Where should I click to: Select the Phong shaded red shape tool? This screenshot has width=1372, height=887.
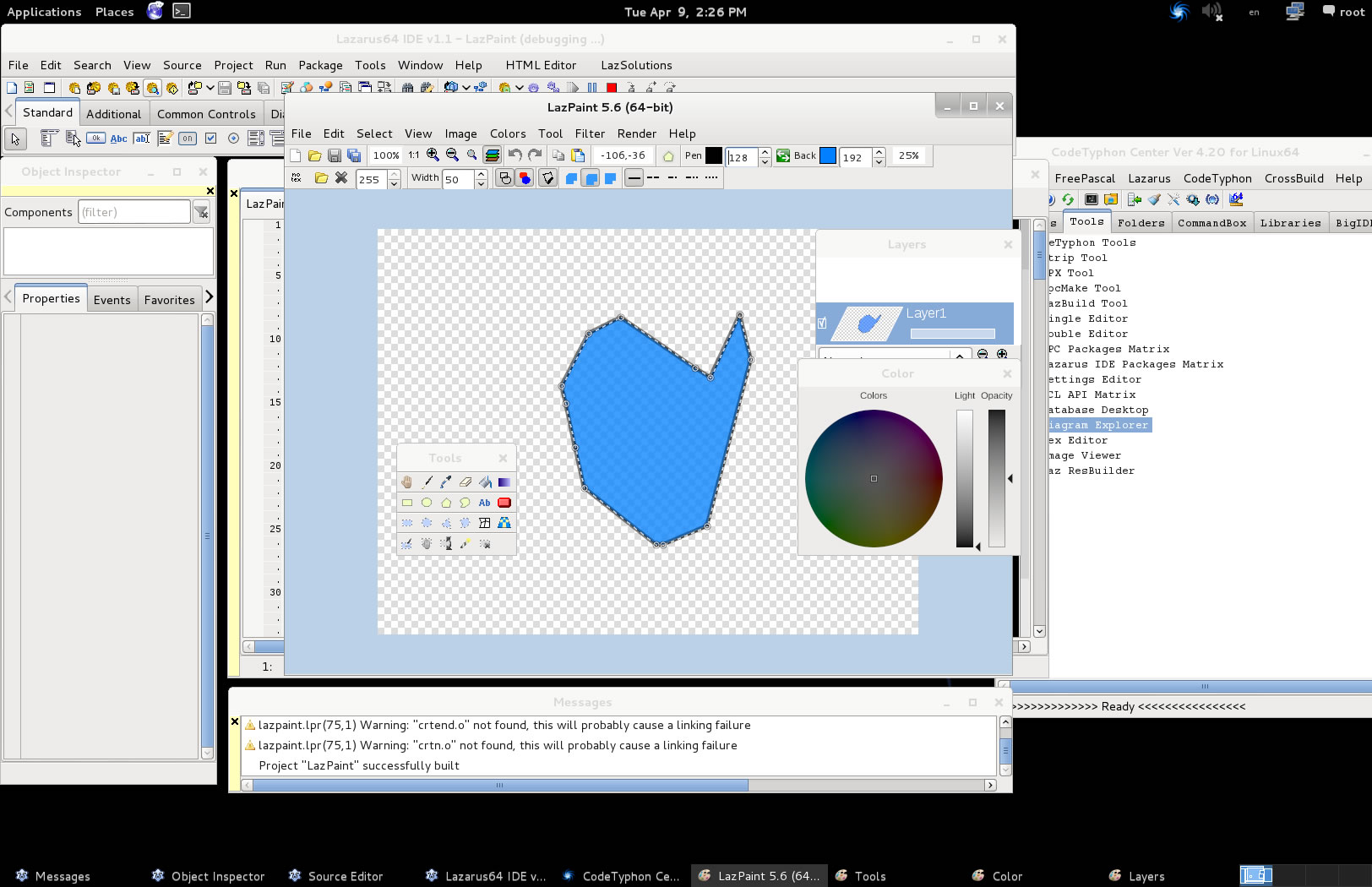coord(504,503)
